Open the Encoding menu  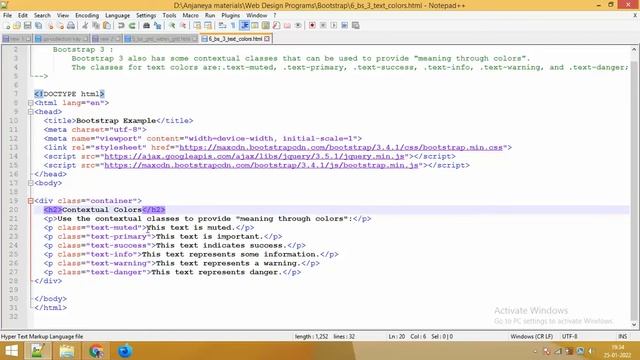[87, 16]
